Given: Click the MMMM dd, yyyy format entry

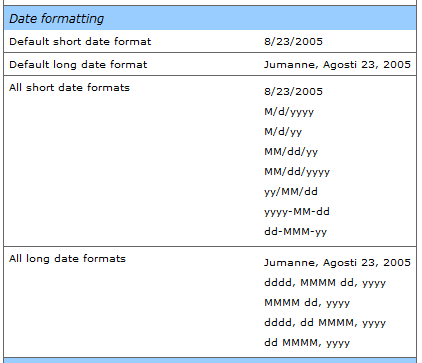Looking at the screenshot, I should 307,303.
